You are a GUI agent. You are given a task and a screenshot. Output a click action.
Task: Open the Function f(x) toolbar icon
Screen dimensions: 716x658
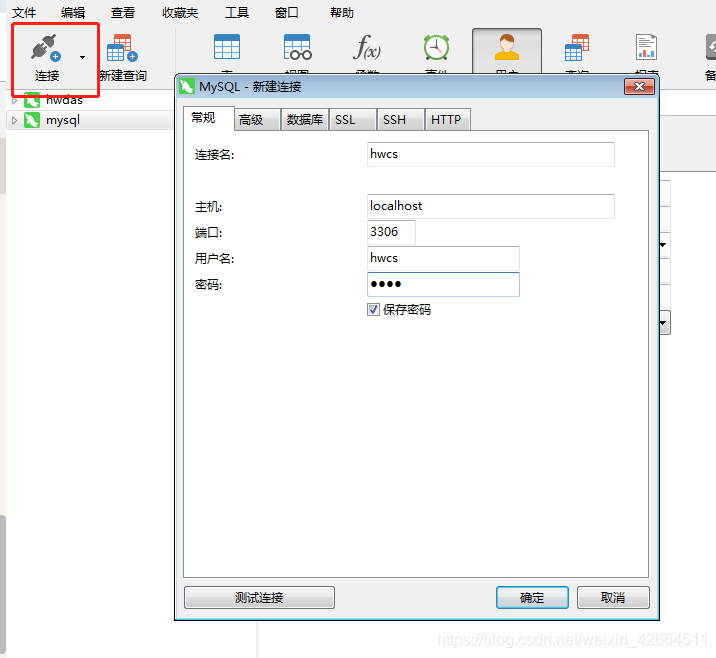tap(367, 47)
